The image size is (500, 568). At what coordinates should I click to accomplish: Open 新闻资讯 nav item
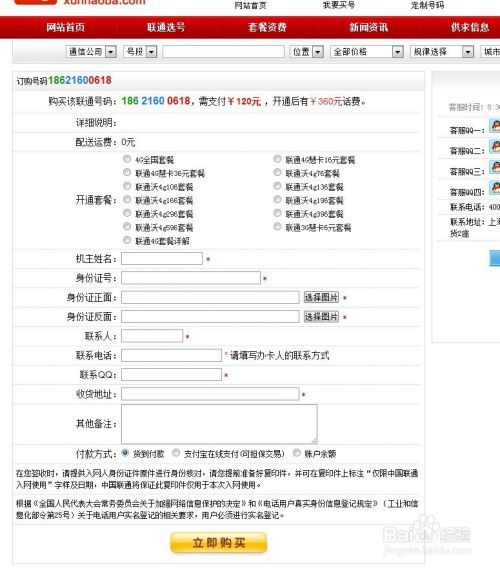pos(369,27)
